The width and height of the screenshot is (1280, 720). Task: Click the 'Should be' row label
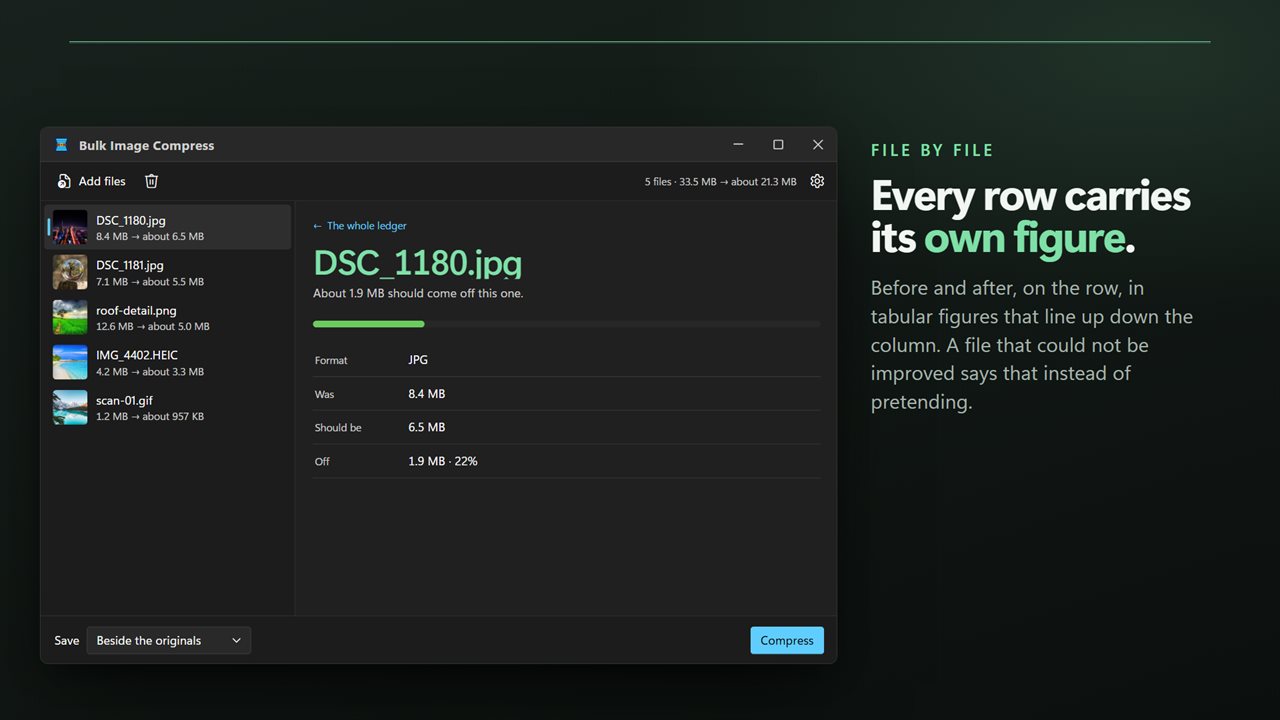click(338, 428)
